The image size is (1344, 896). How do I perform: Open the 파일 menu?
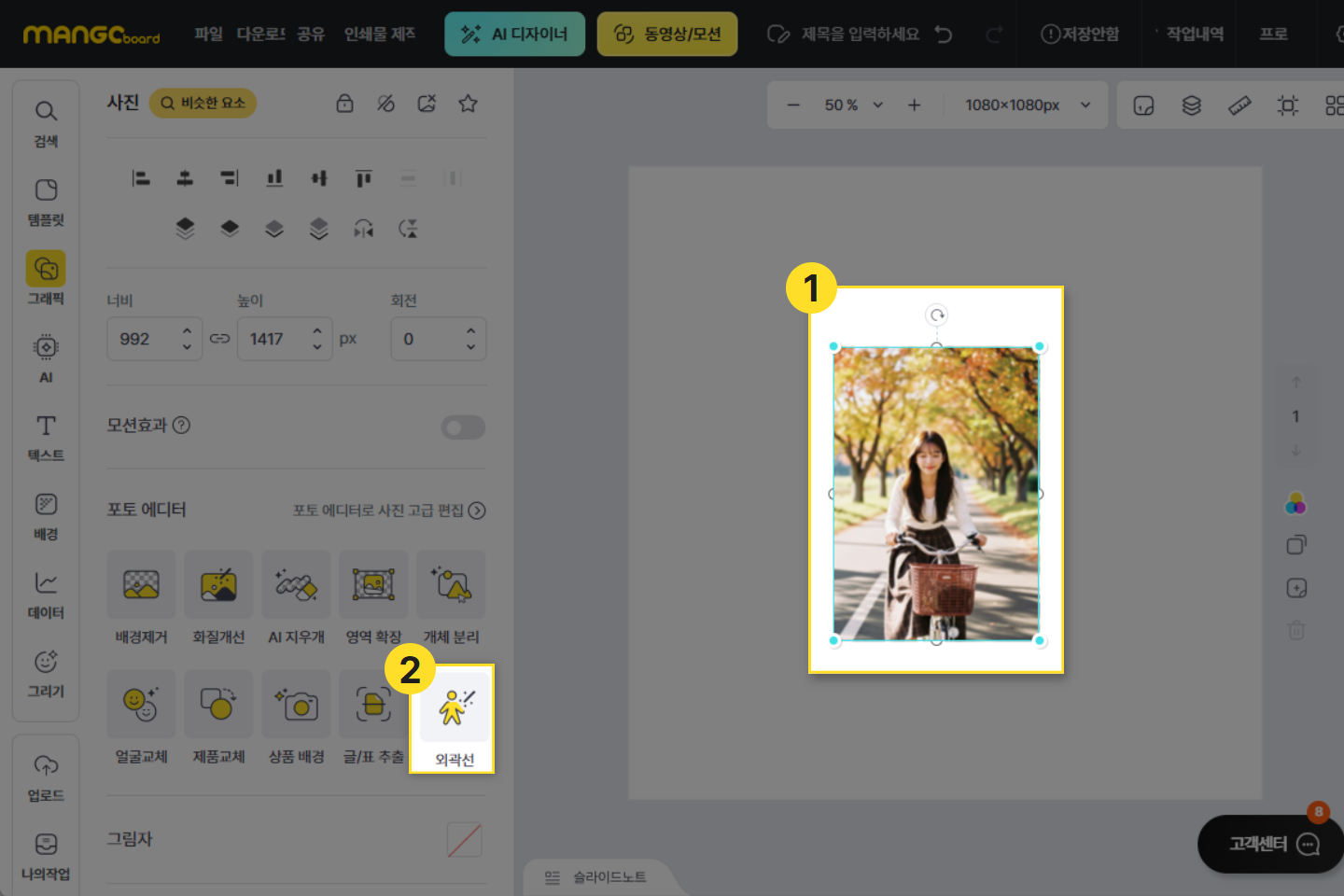[x=208, y=34]
